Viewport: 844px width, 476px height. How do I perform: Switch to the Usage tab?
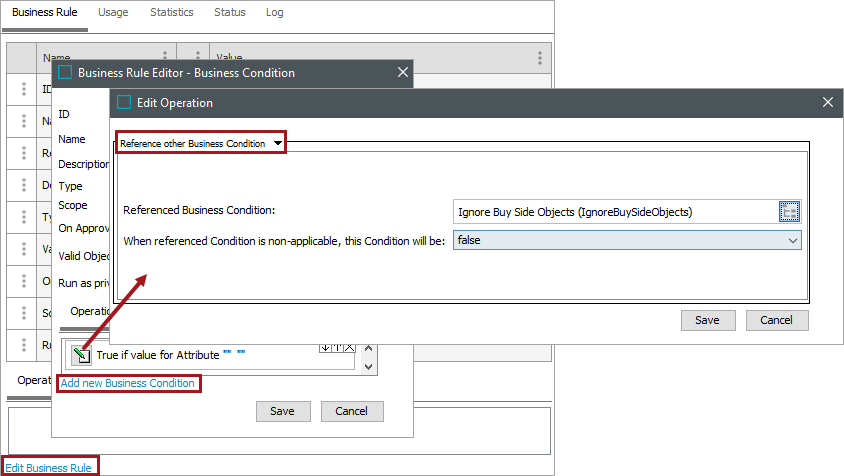[x=113, y=13]
